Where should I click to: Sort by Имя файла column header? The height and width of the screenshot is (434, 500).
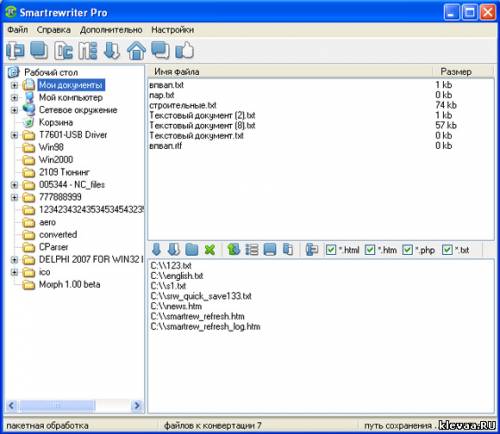290,71
